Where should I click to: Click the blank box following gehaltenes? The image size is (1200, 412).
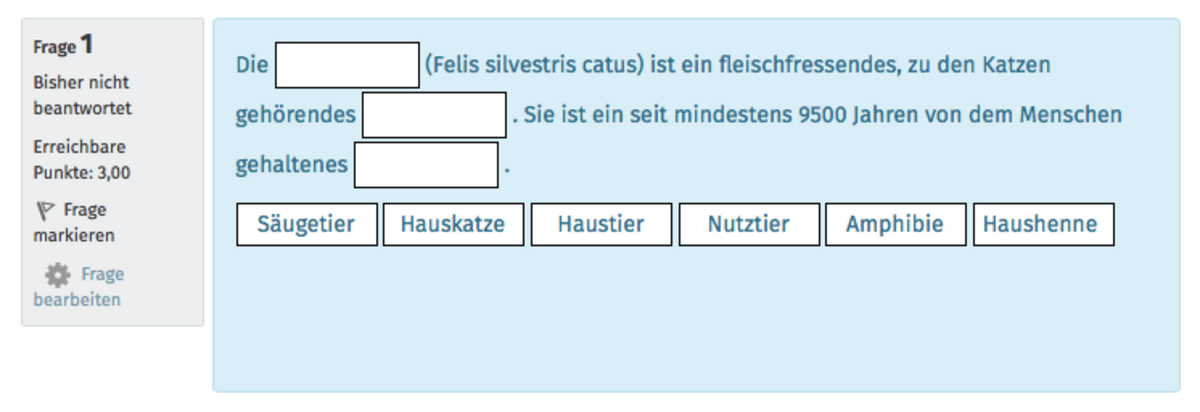(426, 165)
